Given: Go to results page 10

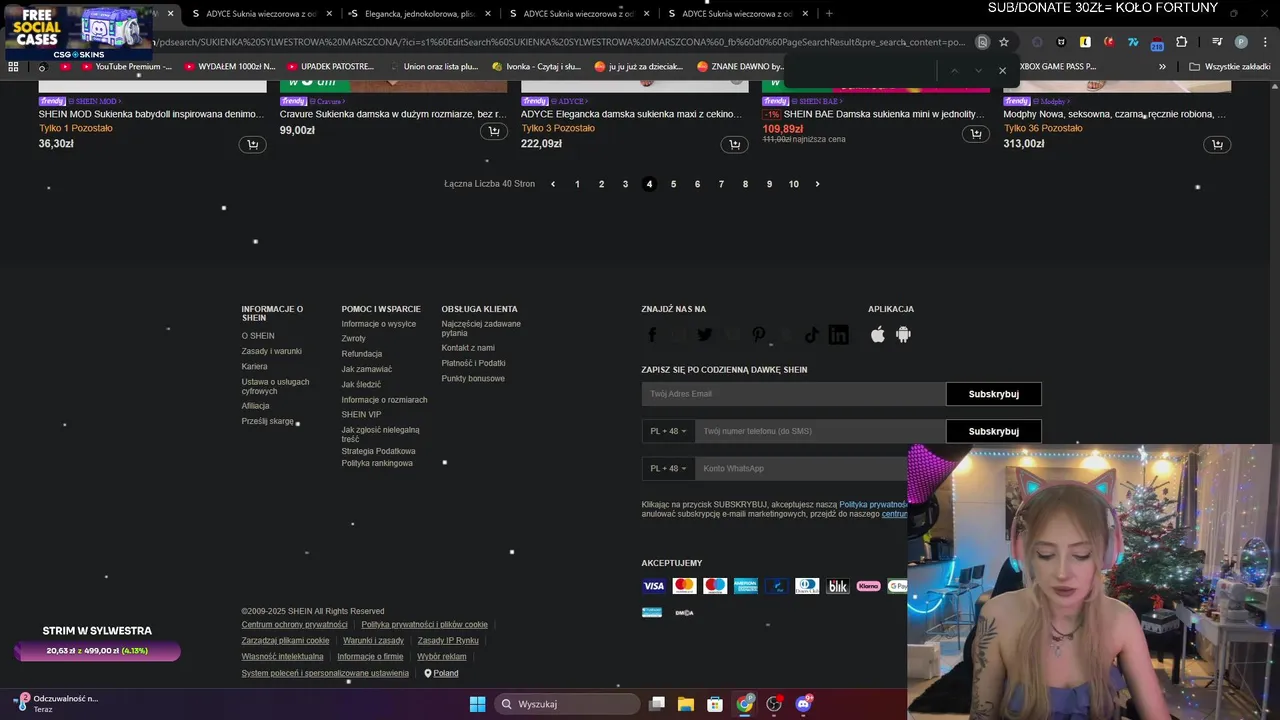Looking at the screenshot, I should pyautogui.click(x=793, y=184).
